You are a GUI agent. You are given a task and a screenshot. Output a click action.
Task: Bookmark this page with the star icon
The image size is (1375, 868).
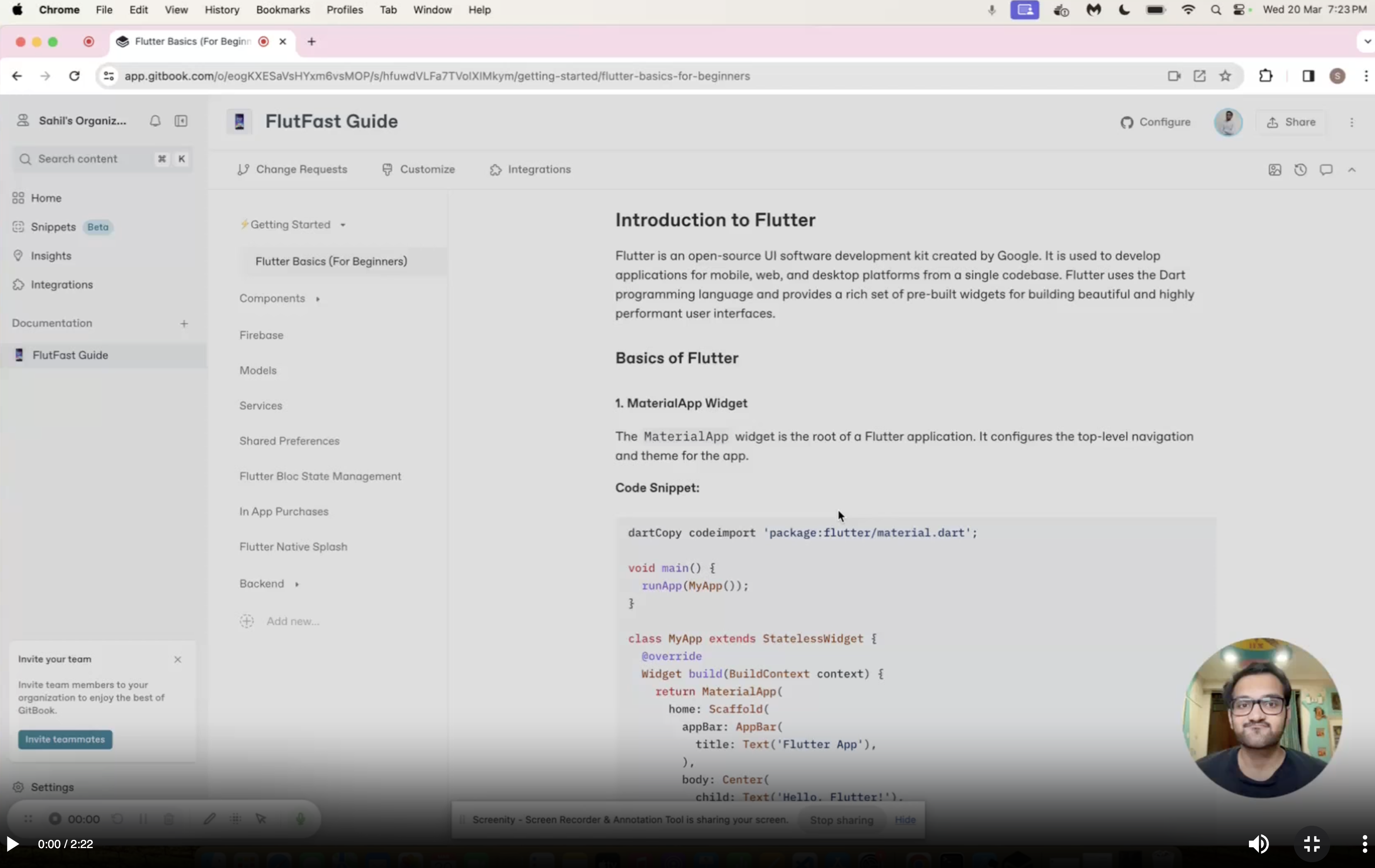1225,76
